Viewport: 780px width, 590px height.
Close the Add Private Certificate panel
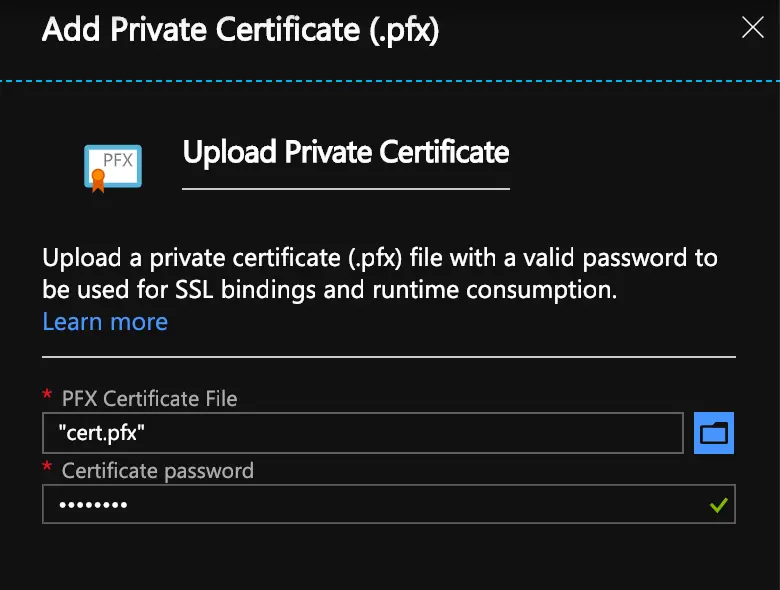(752, 27)
